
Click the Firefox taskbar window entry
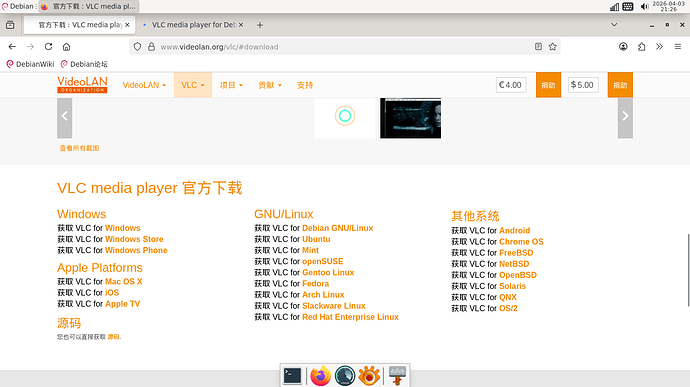89,6
